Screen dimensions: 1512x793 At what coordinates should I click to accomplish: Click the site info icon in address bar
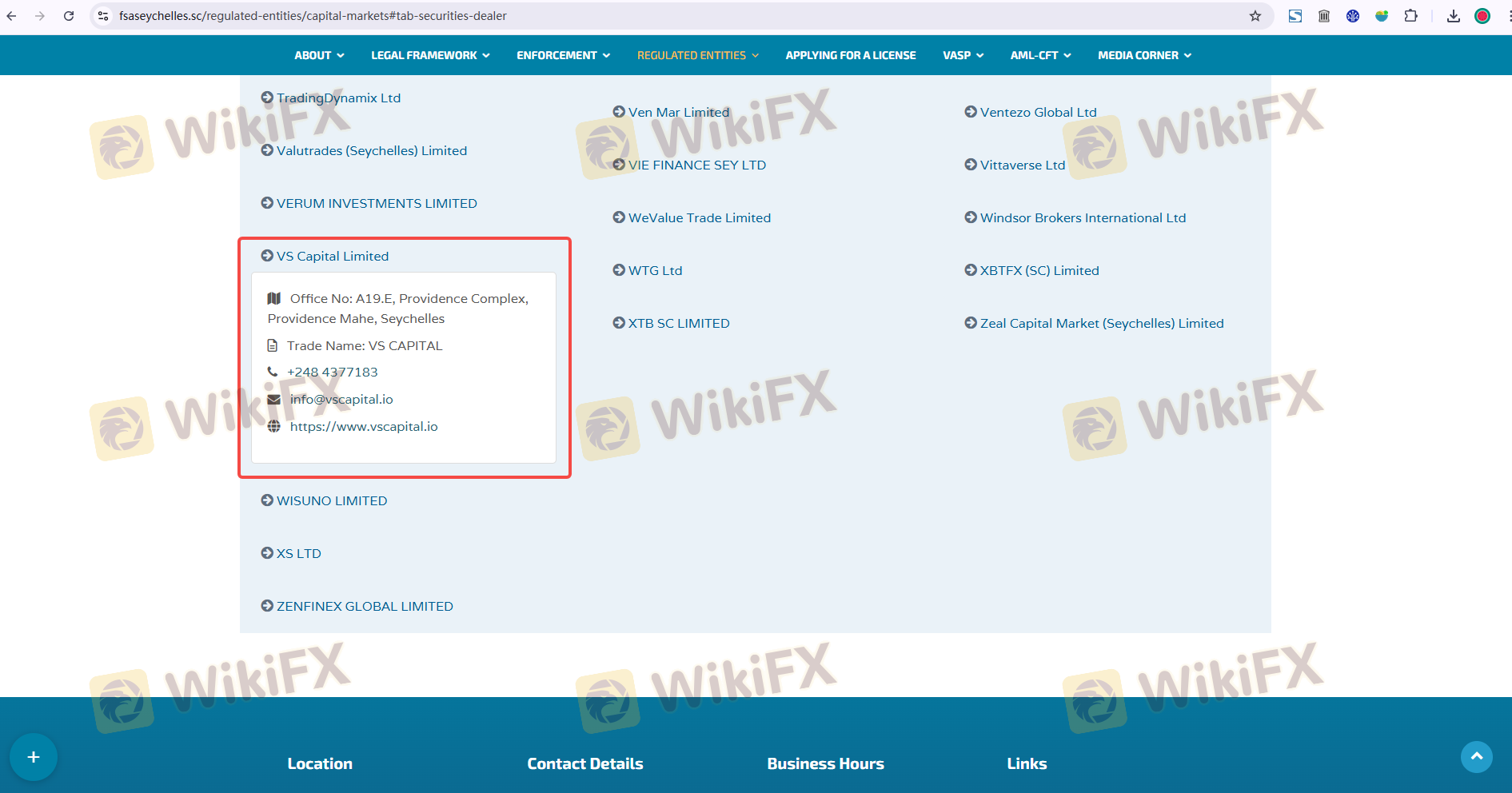103,16
